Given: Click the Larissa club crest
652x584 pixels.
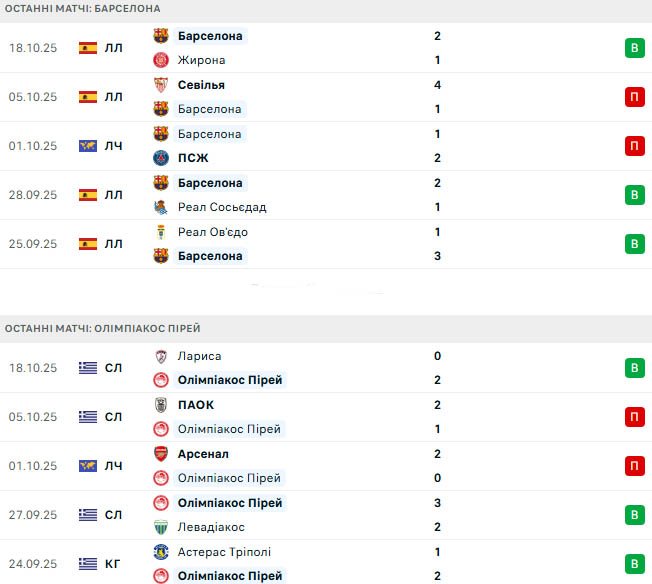Looking at the screenshot, I should (x=161, y=356).
